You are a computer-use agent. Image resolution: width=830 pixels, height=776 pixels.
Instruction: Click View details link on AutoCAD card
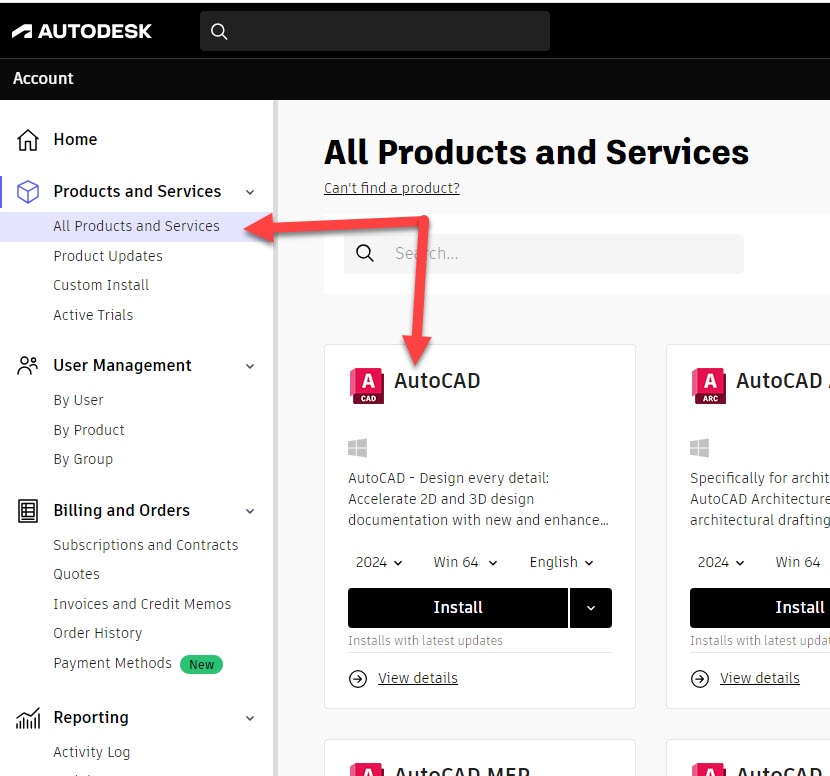pyautogui.click(x=418, y=678)
